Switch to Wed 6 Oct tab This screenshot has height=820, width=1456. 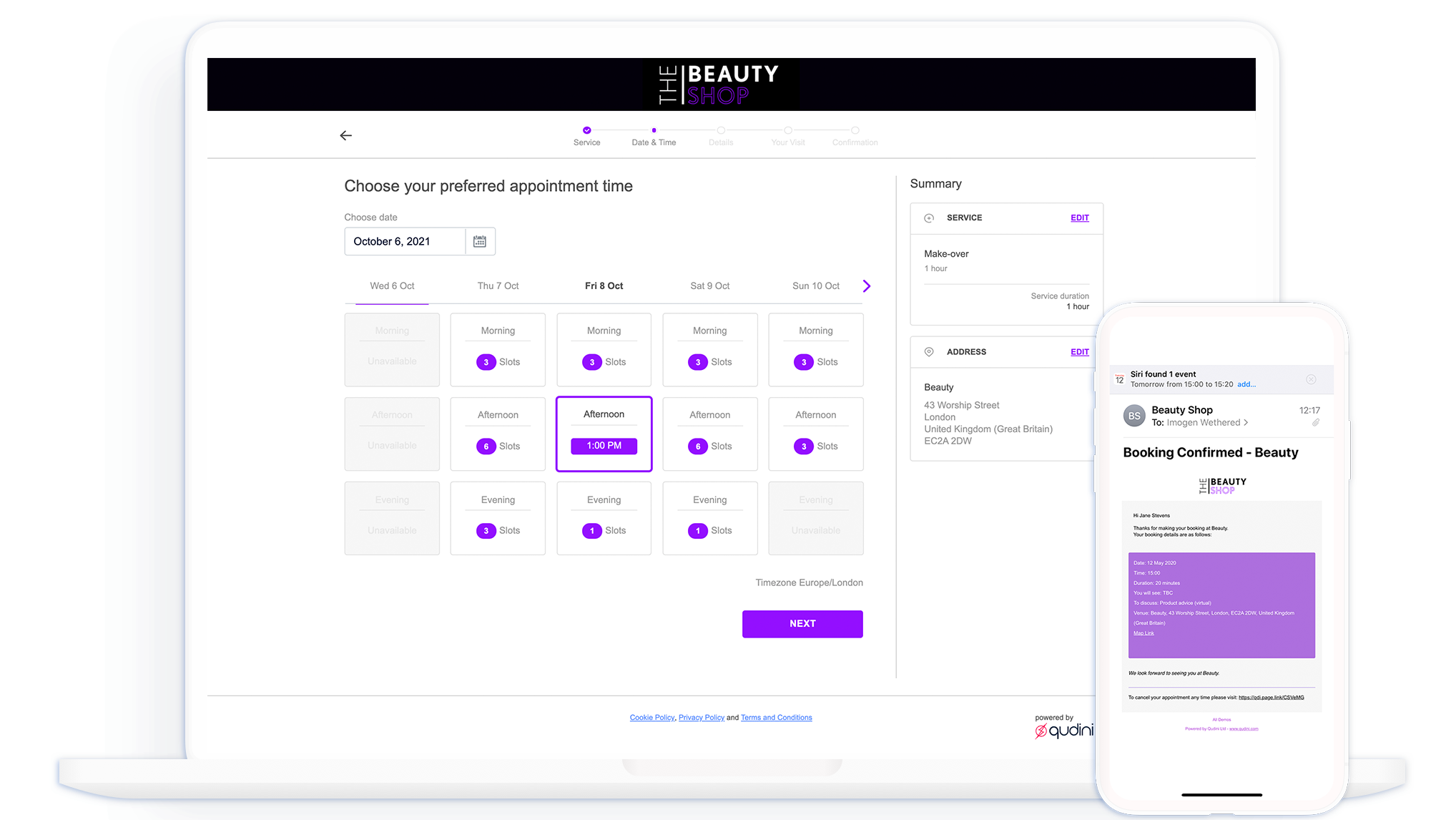(392, 286)
